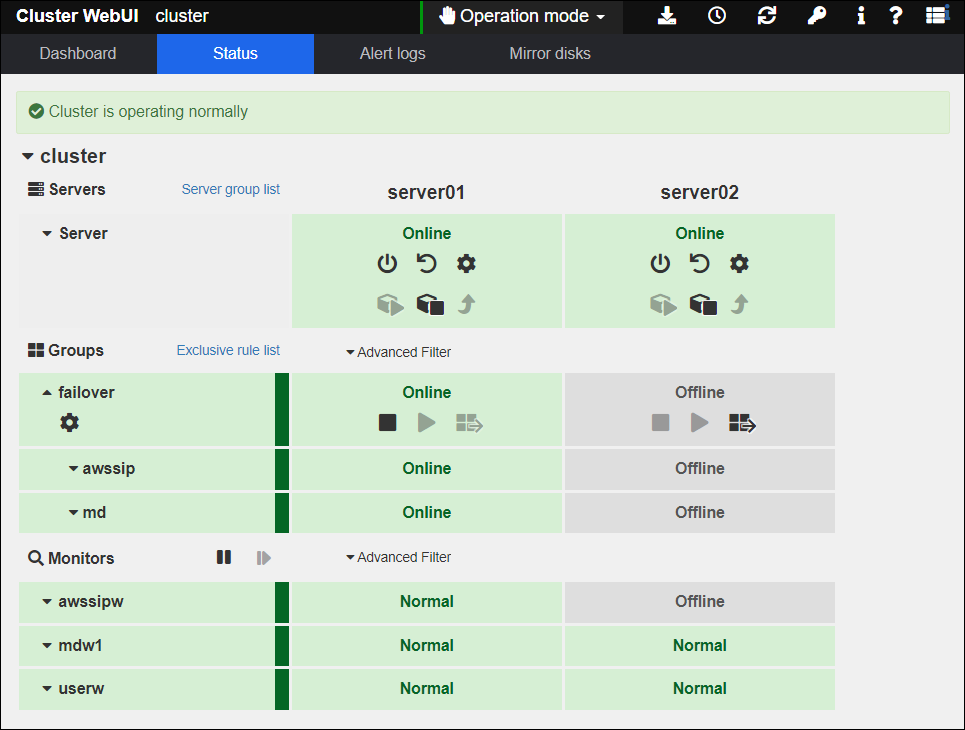
Task: Stop cluster service on server01 box icon
Action: pos(430,304)
